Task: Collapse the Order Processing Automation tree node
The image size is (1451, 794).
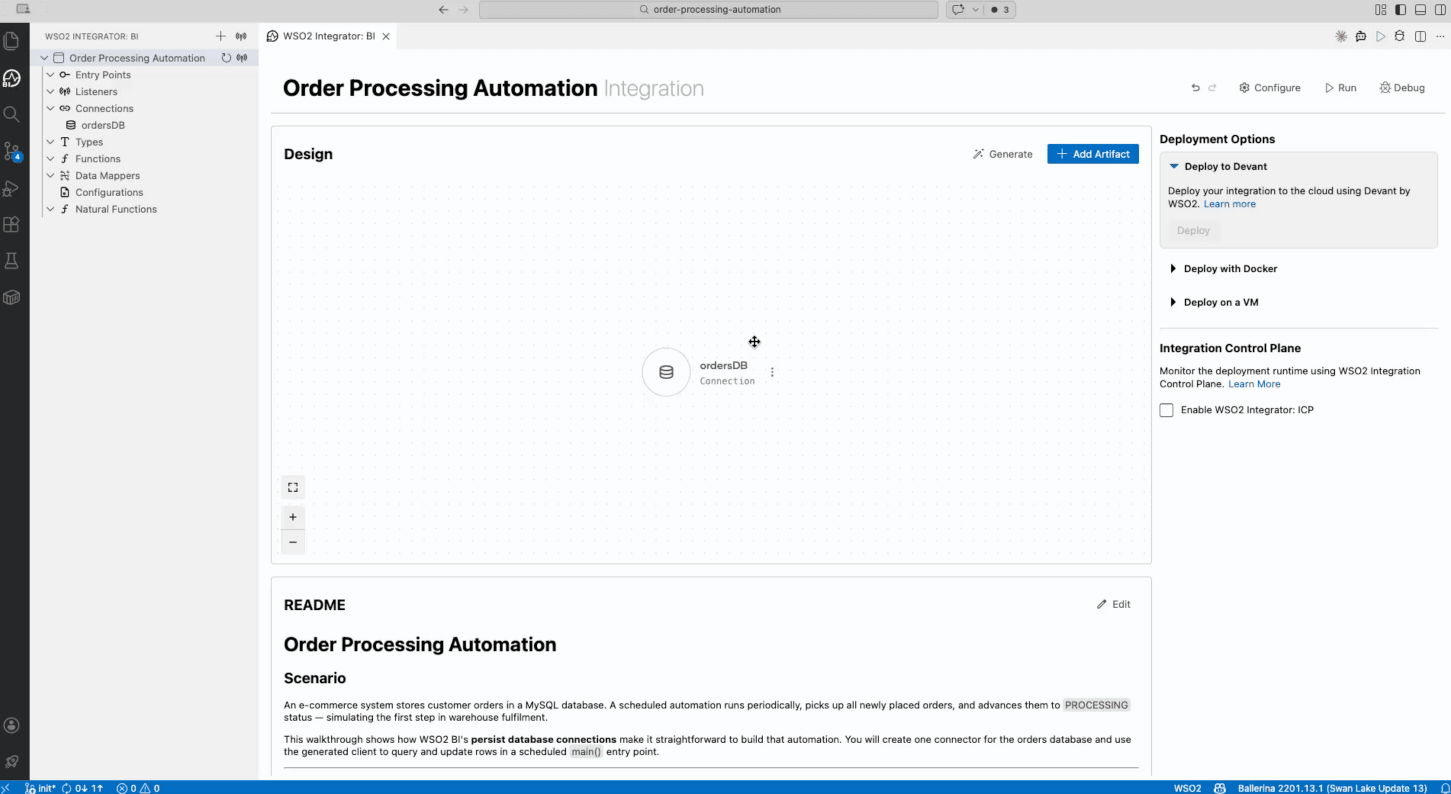Action: [x=44, y=58]
